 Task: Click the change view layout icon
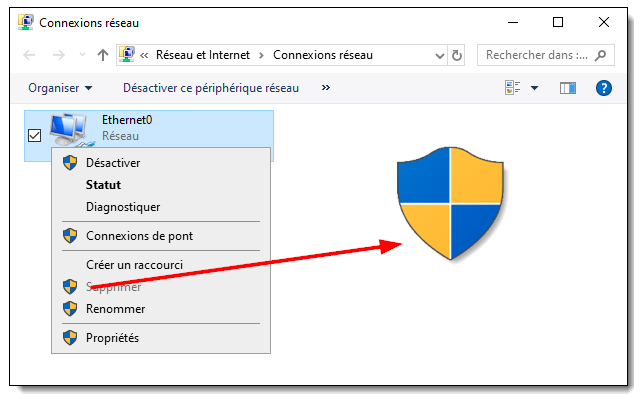click(x=513, y=87)
